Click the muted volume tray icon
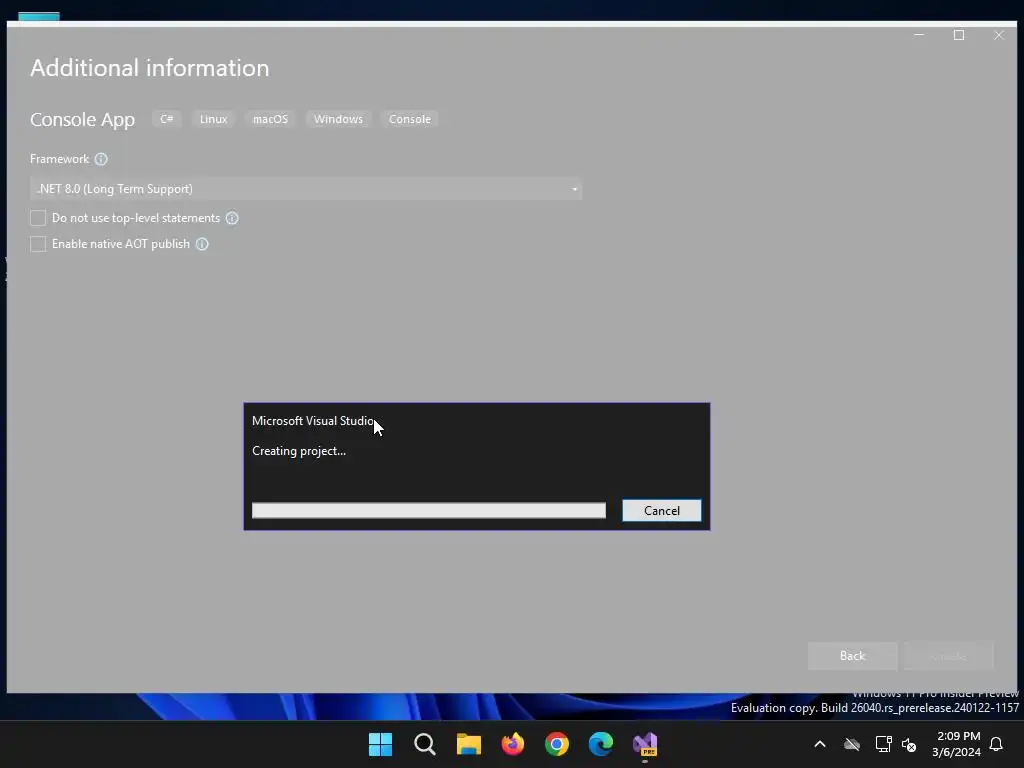This screenshot has width=1024, height=768. coord(909,744)
